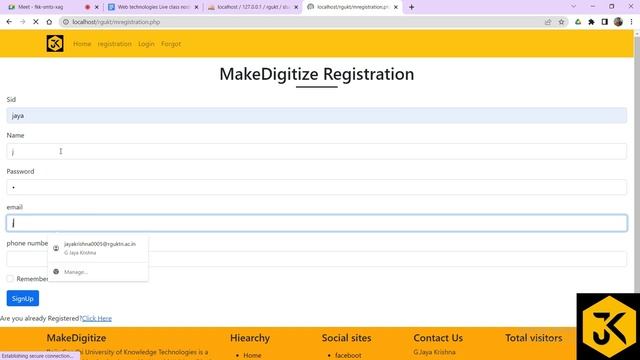
Task: Focus the Password input field
Action: tap(317, 187)
